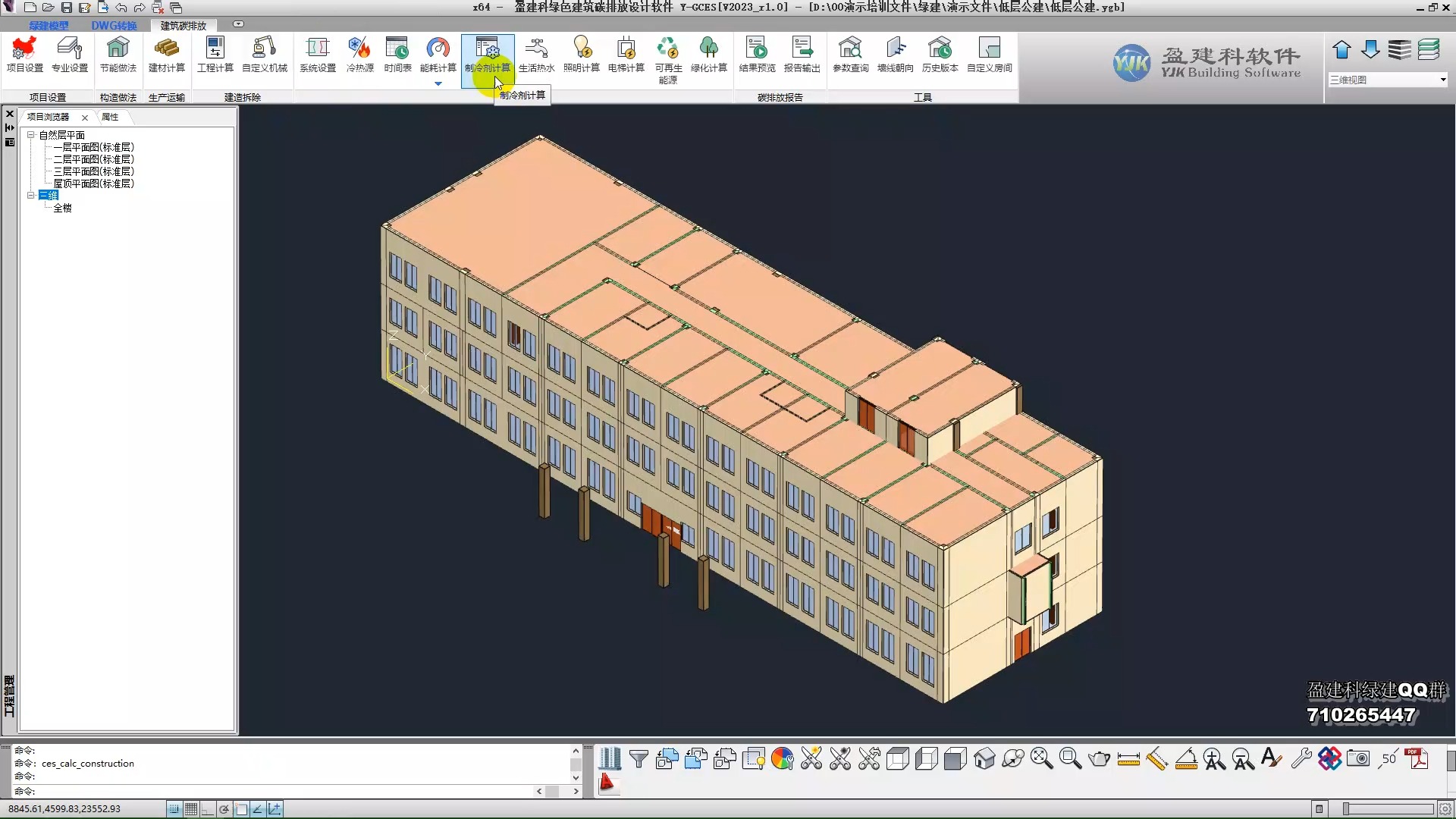This screenshot has width=1456, height=819.
Task: Open the 三维视图 view dropdown
Action: tap(1442, 80)
